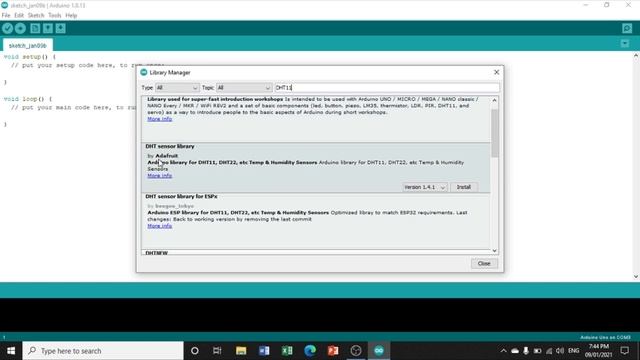This screenshot has height=360, width=640.
Task: Click the battery tray icon
Action: click(x=538, y=351)
